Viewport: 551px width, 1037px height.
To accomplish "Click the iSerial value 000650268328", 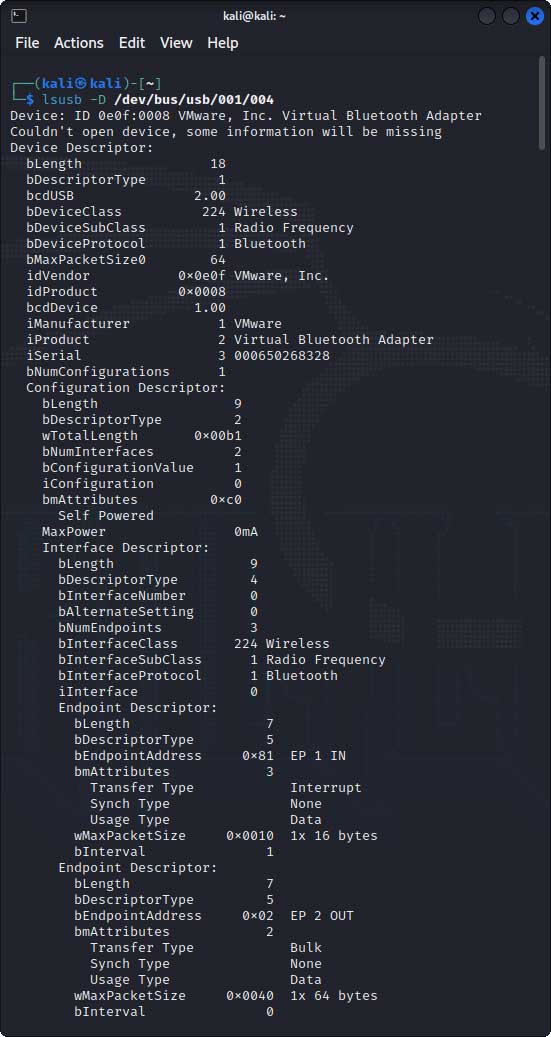I will 282,356.
